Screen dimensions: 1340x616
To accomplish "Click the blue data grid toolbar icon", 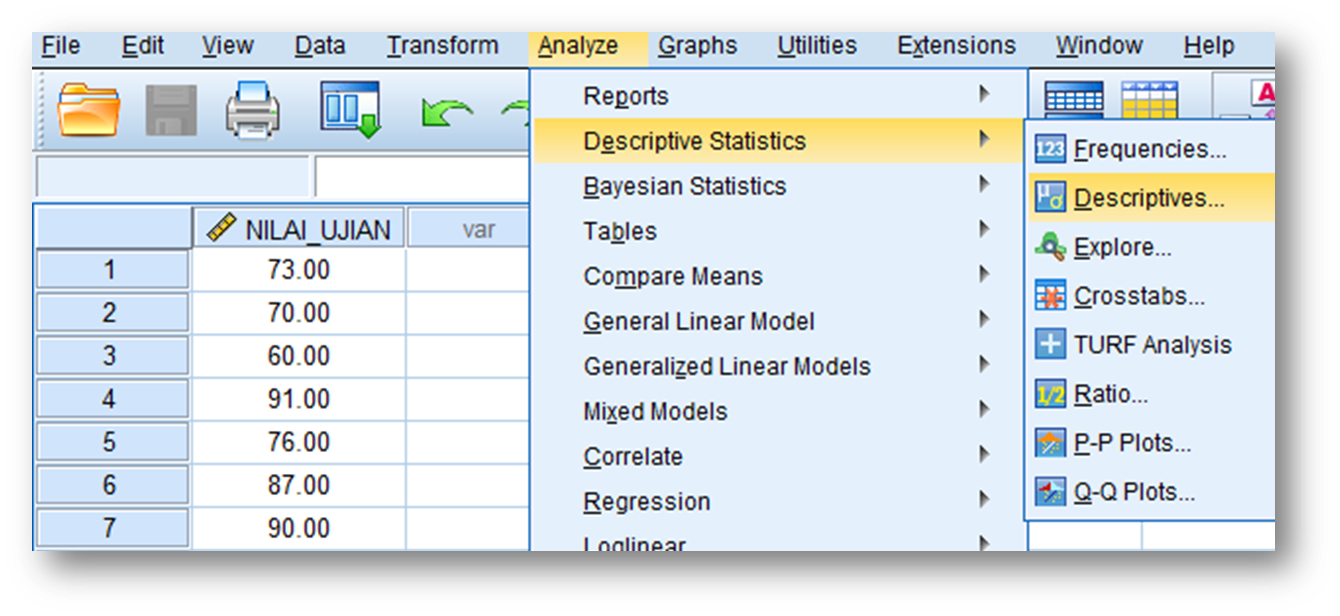I will click(1074, 101).
